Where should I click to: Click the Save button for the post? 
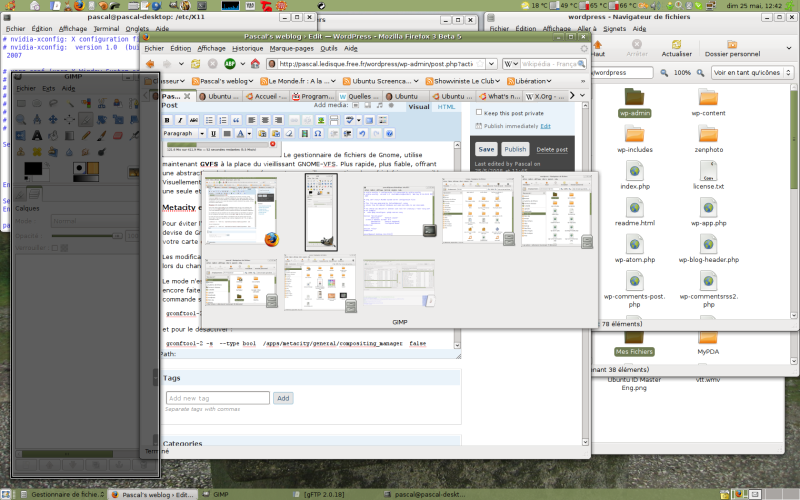coord(486,149)
